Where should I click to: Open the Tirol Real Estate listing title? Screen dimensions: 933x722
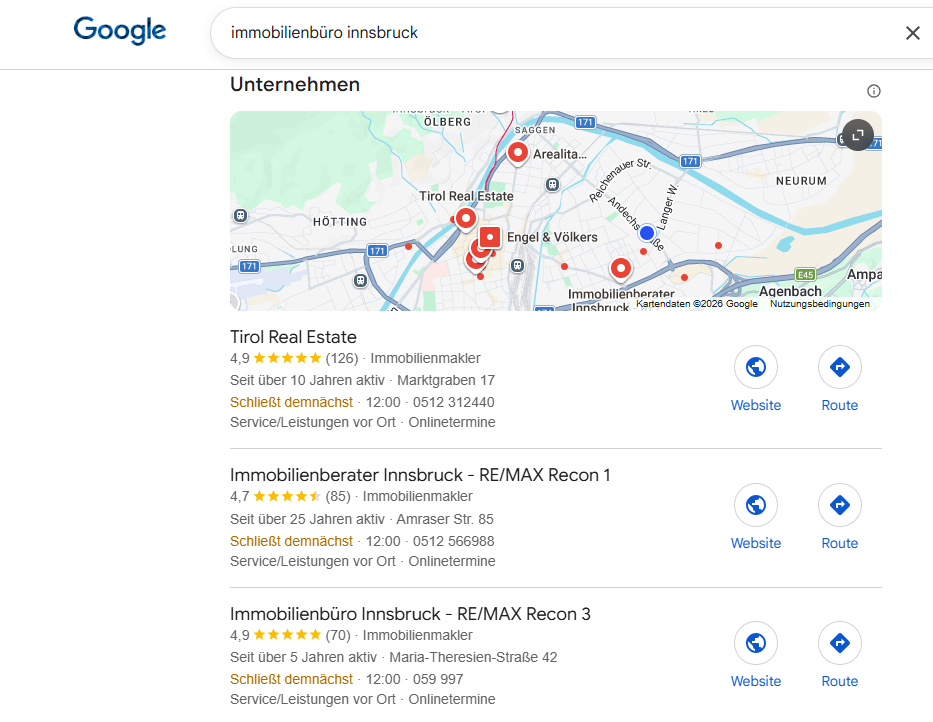(x=293, y=337)
